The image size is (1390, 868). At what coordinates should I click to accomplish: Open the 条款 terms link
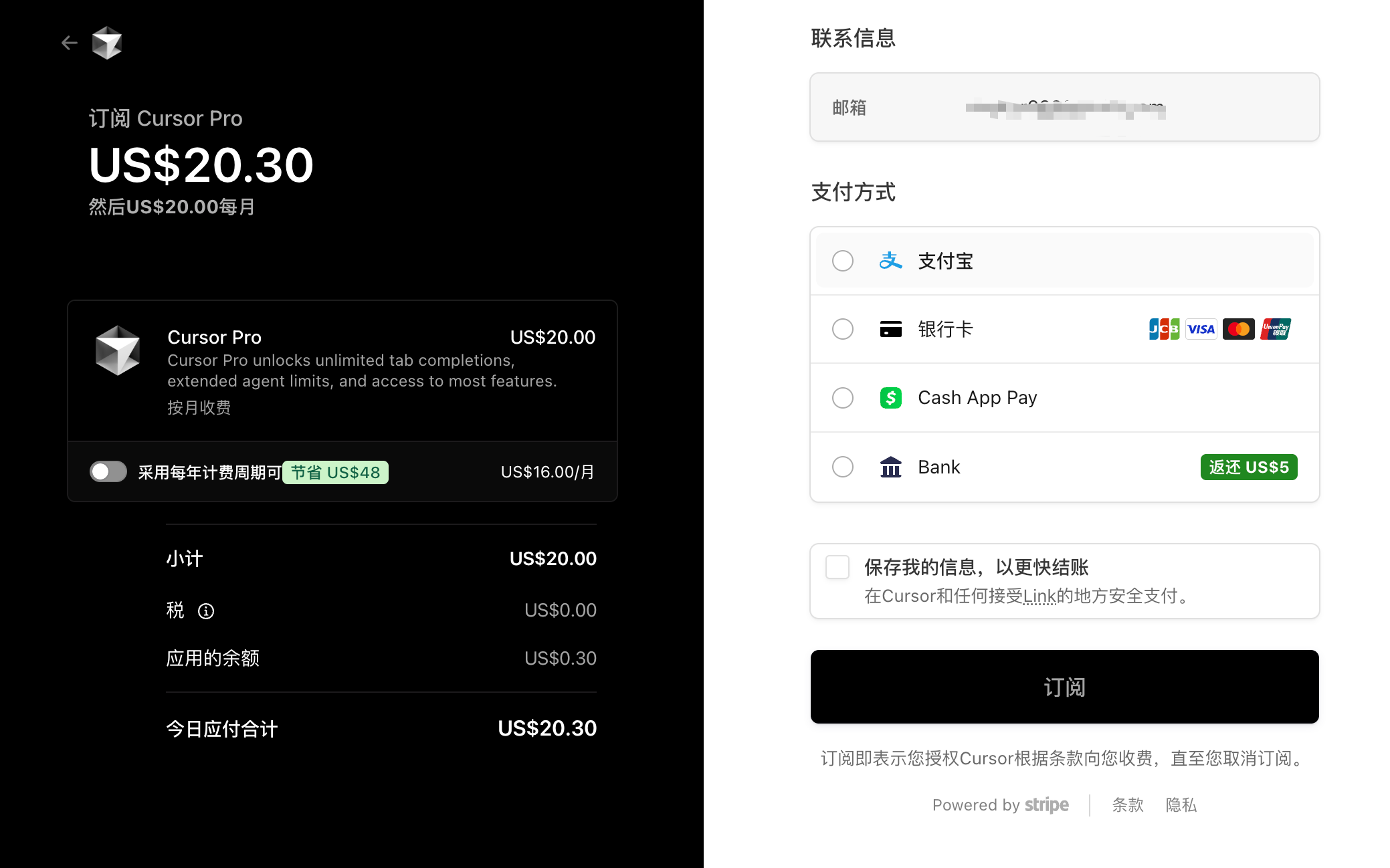coord(1128,805)
